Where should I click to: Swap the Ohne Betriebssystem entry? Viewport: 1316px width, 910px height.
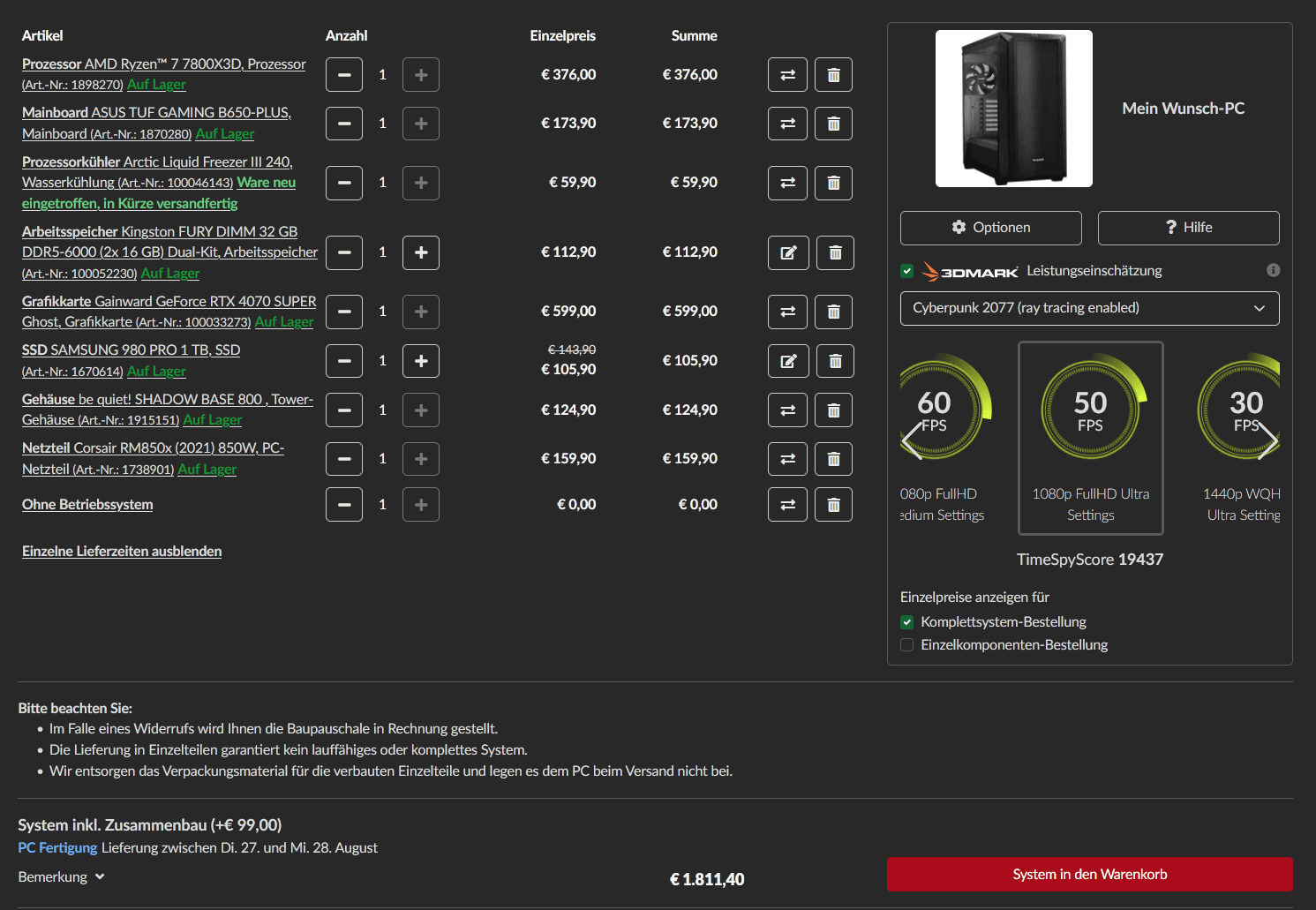pyautogui.click(x=787, y=505)
